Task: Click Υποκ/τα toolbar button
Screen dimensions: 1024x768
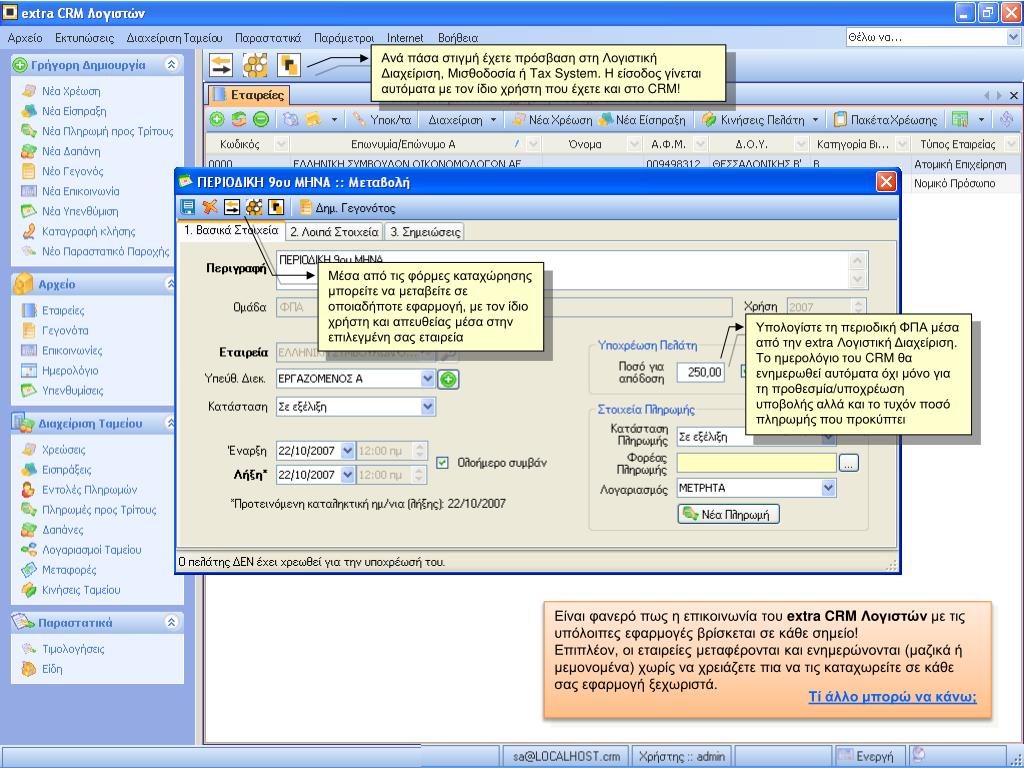Action: pos(382,120)
